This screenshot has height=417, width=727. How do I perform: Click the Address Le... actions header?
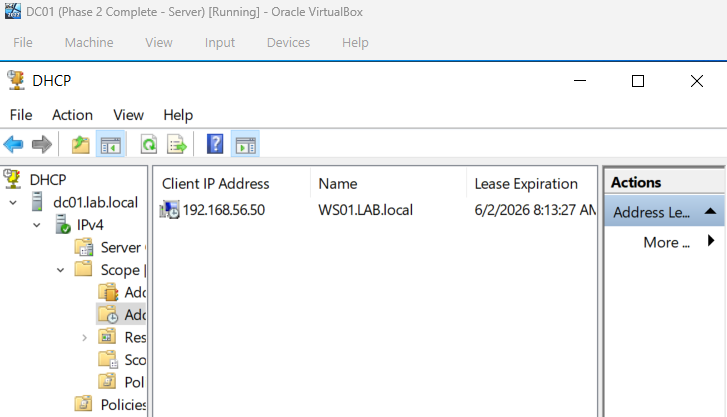point(664,212)
